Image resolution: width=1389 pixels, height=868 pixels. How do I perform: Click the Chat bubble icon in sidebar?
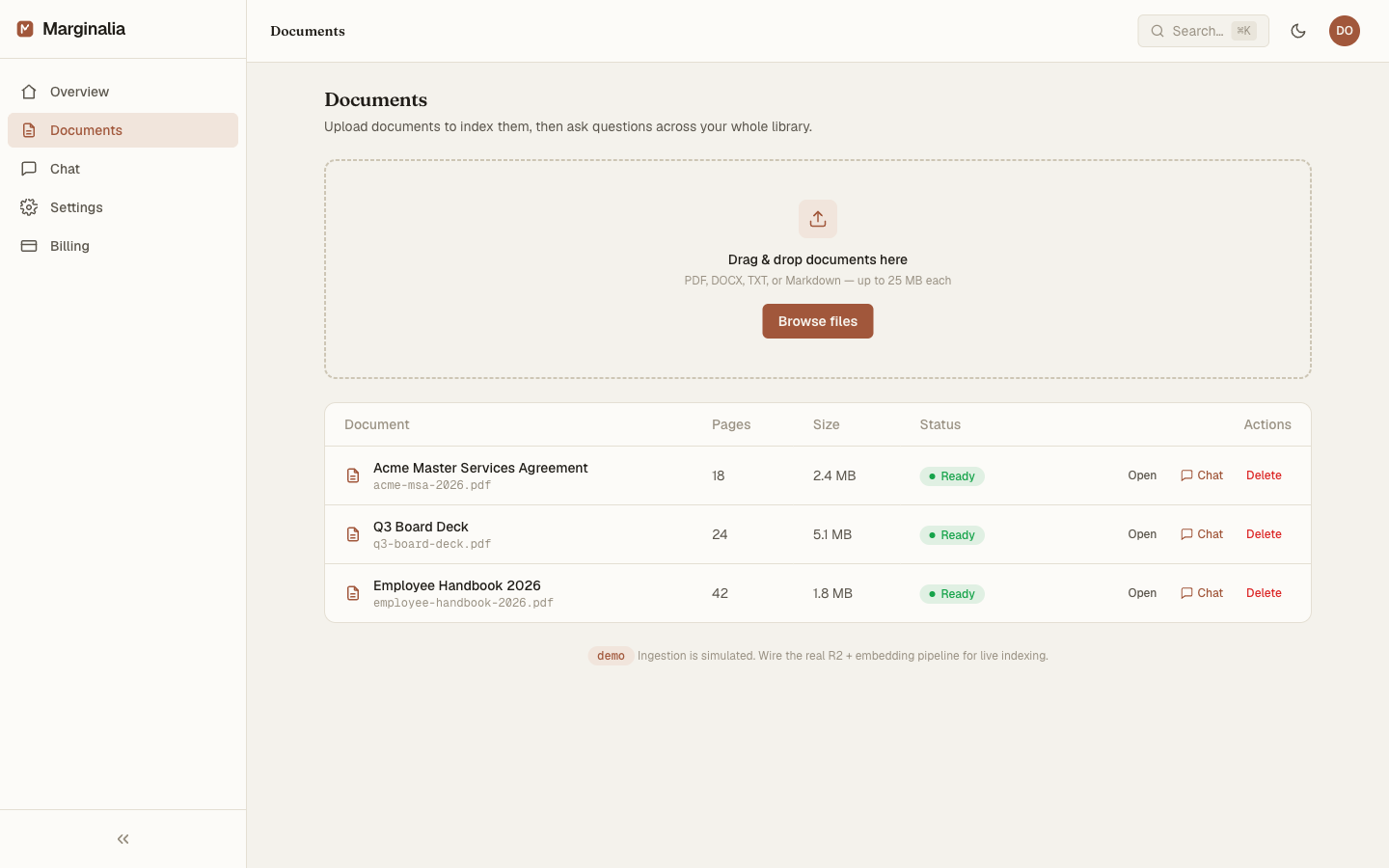[x=29, y=169]
